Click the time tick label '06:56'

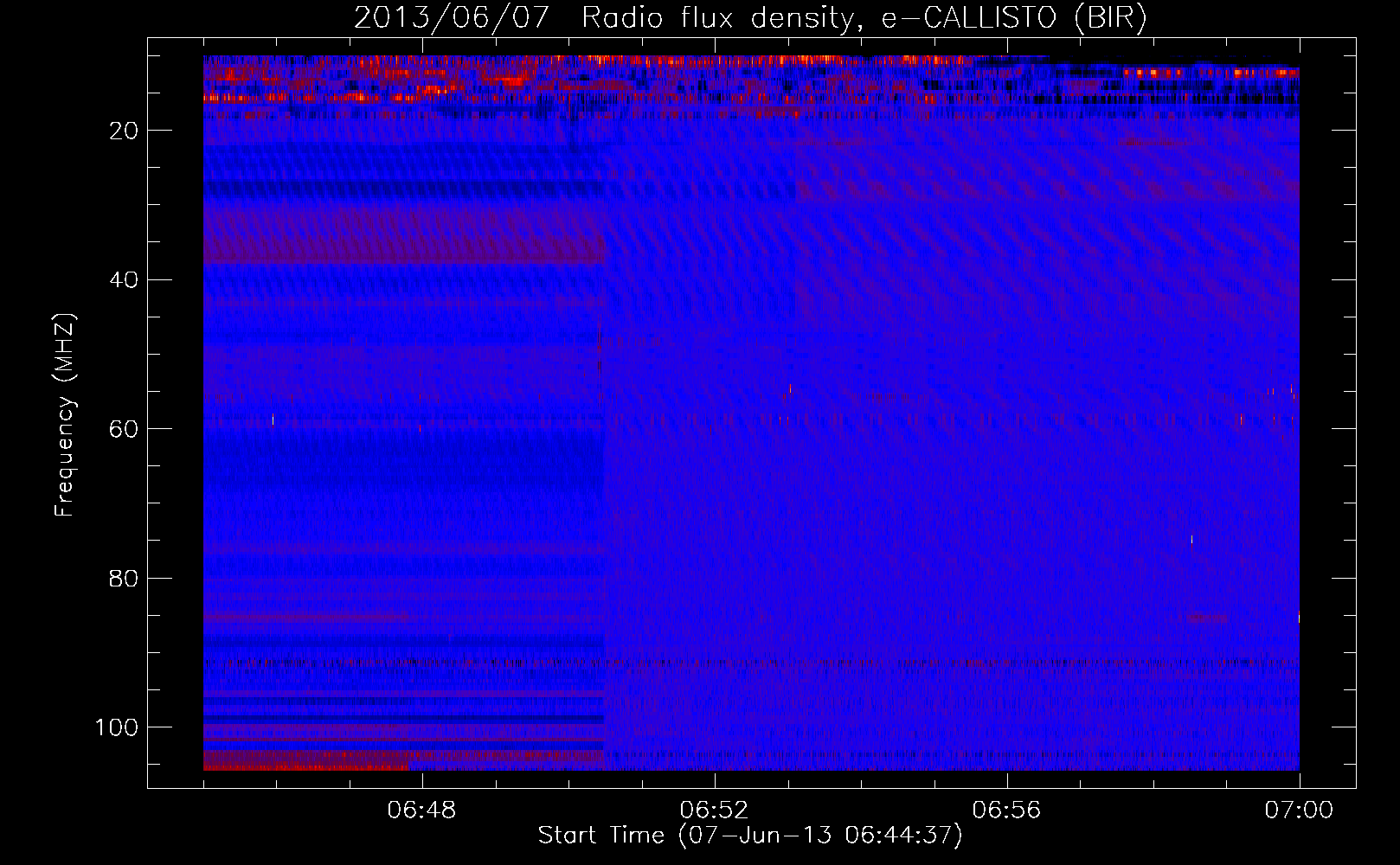tap(1006, 811)
